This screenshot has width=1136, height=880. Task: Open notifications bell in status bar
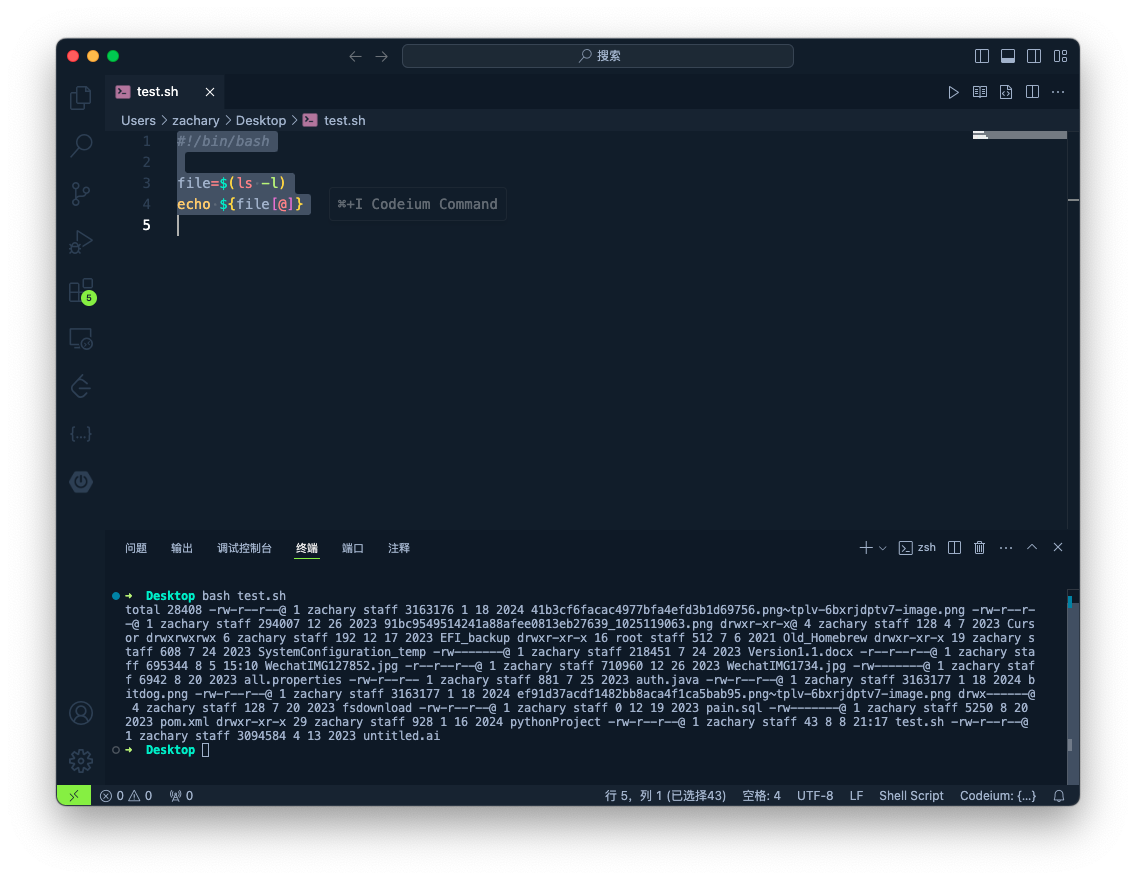[x=1058, y=795]
